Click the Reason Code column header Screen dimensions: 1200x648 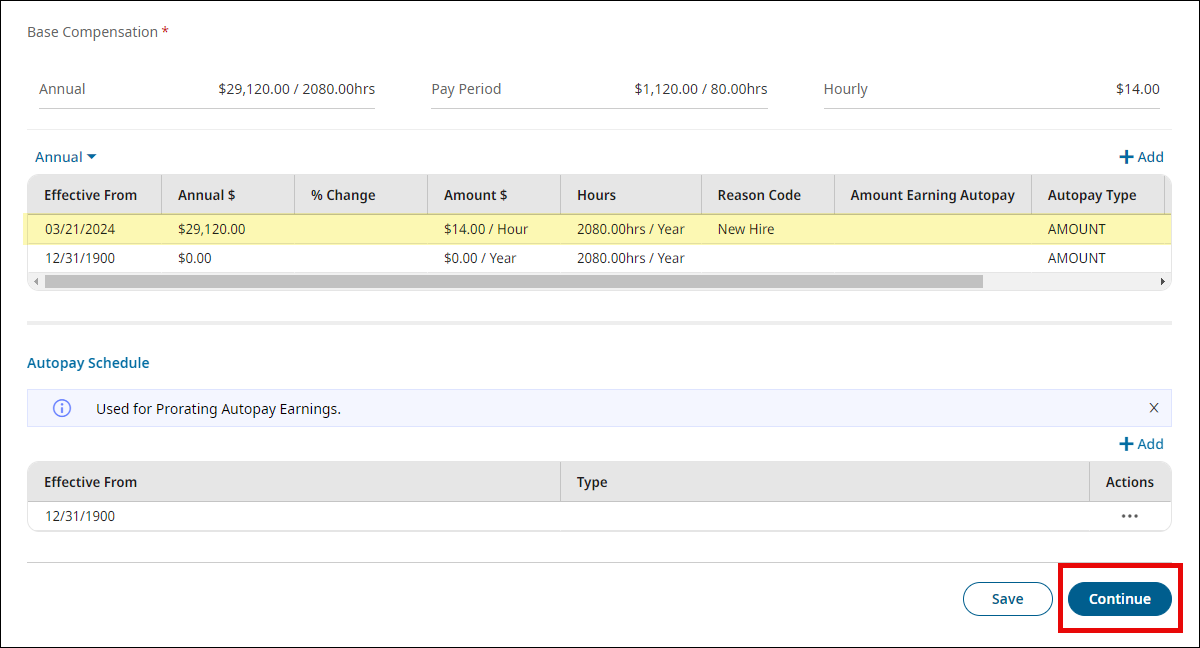[x=759, y=195]
